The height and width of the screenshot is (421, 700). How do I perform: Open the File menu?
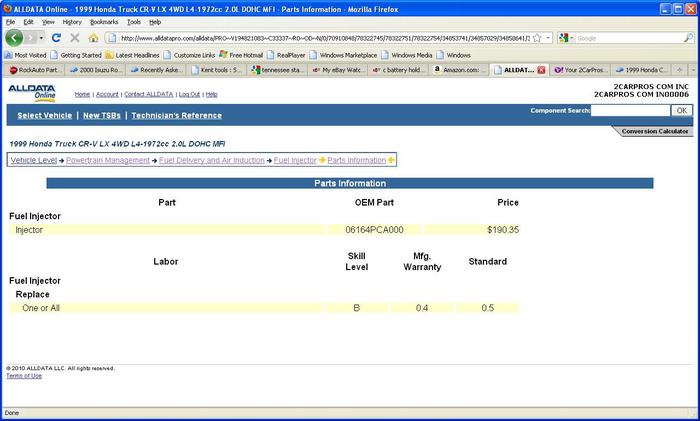click(11, 22)
